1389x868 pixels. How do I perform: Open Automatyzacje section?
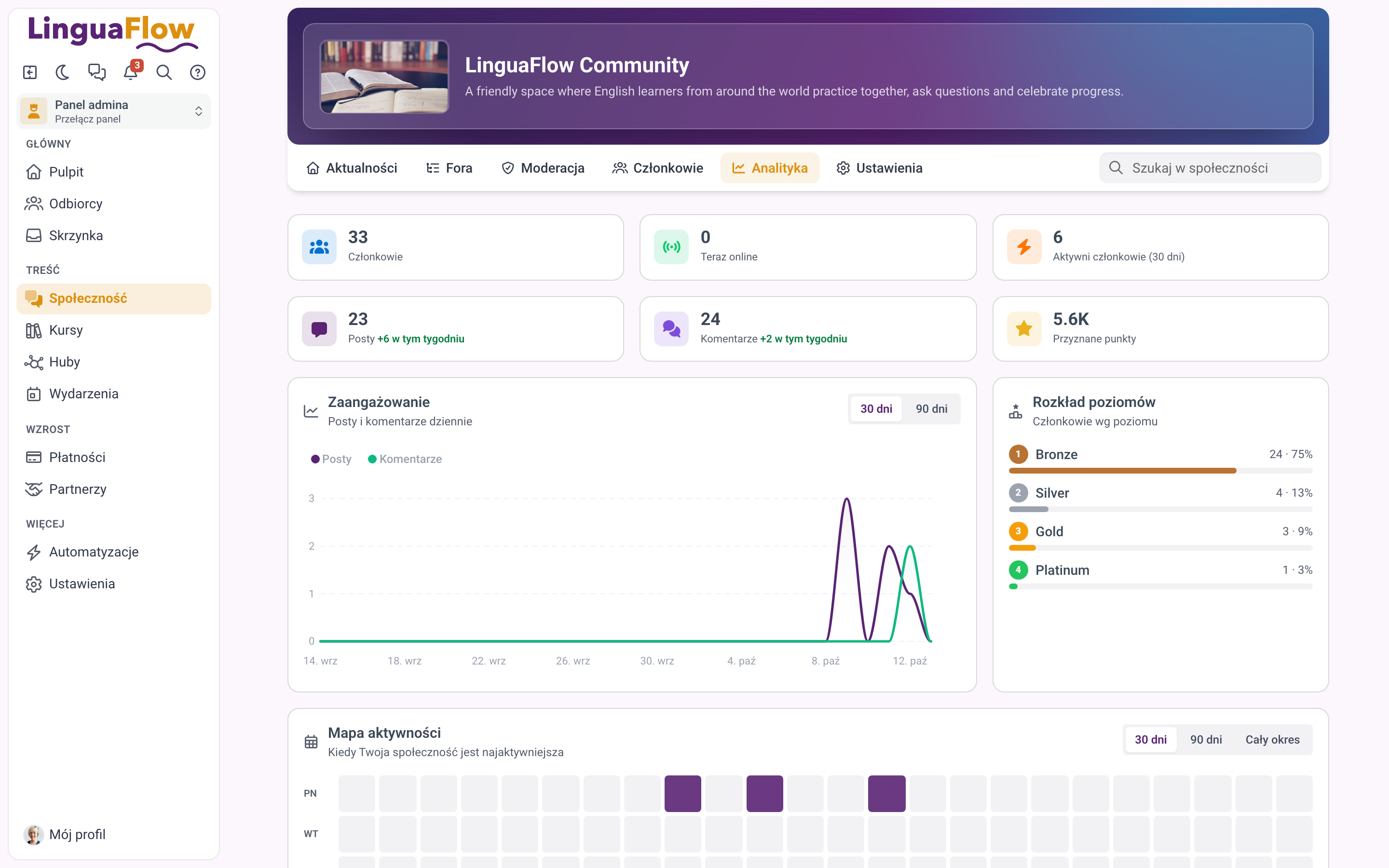[x=114, y=552]
